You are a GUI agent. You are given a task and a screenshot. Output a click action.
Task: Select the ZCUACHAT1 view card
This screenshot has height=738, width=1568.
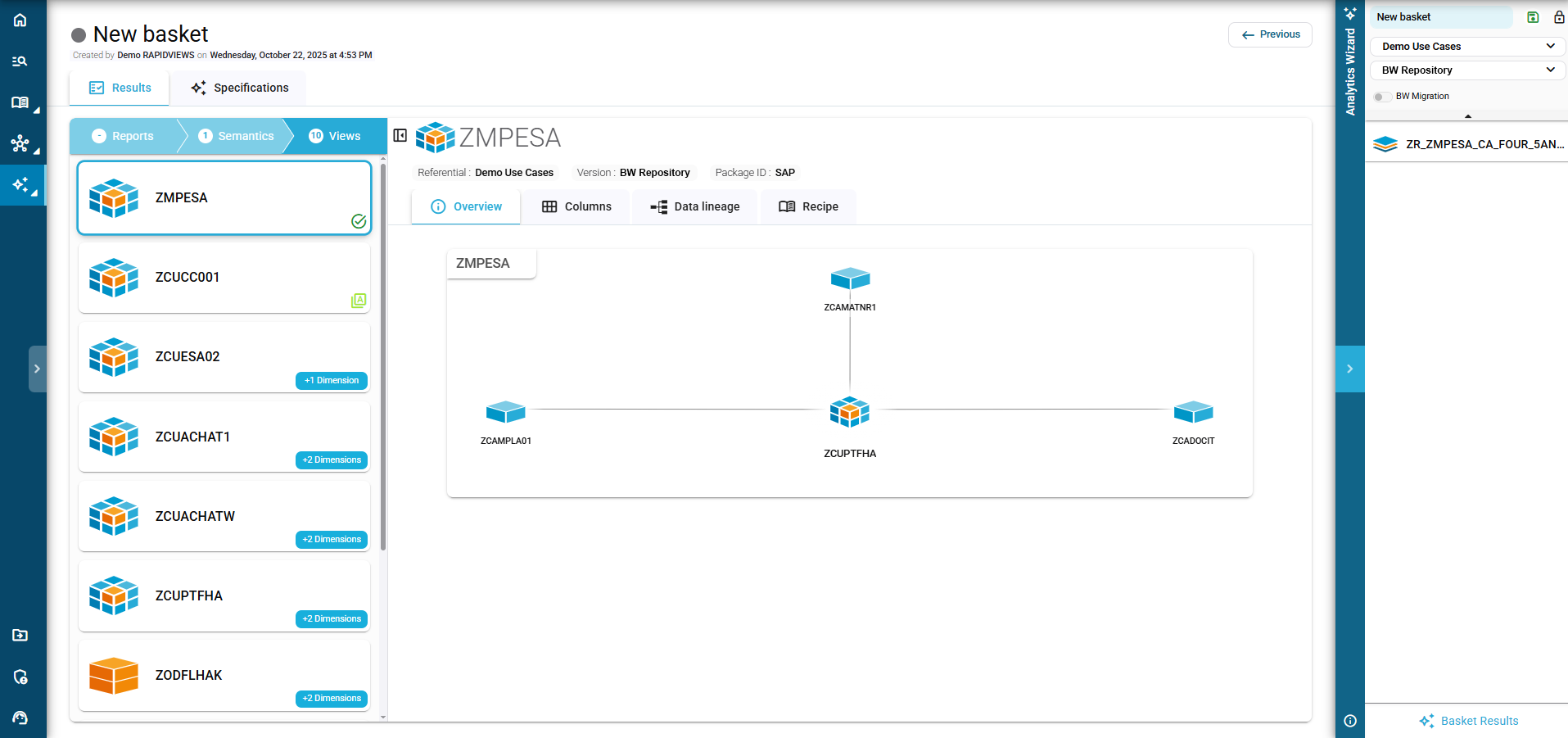[x=224, y=437]
